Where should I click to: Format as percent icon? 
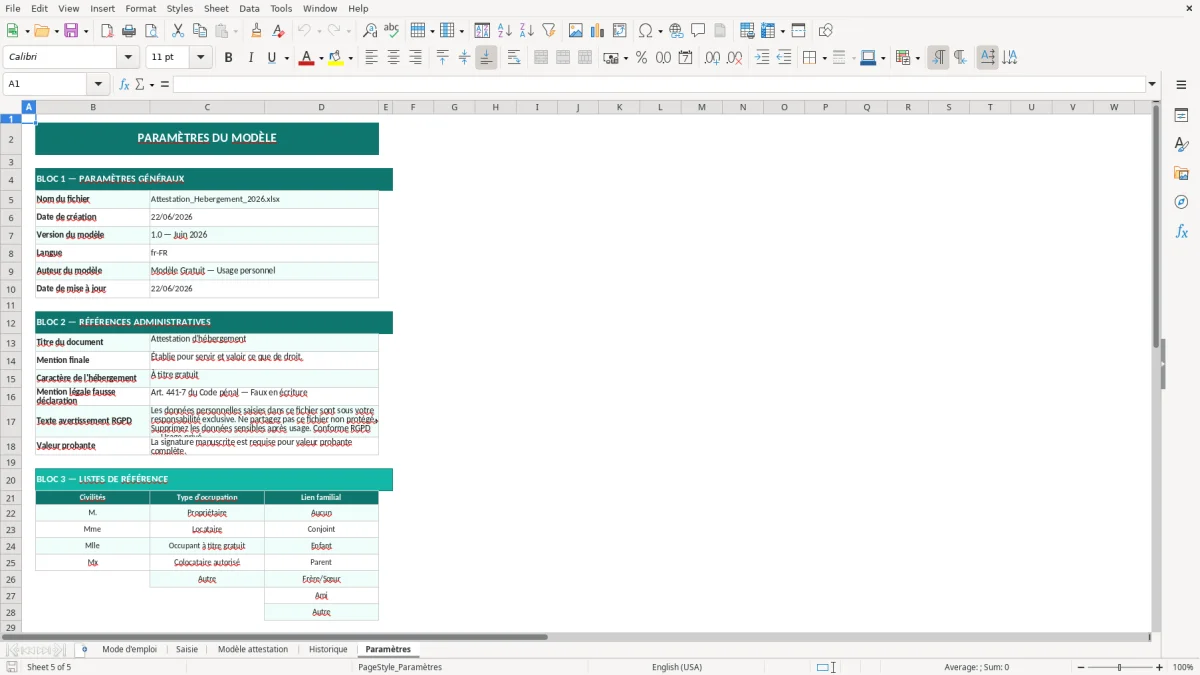coord(641,58)
